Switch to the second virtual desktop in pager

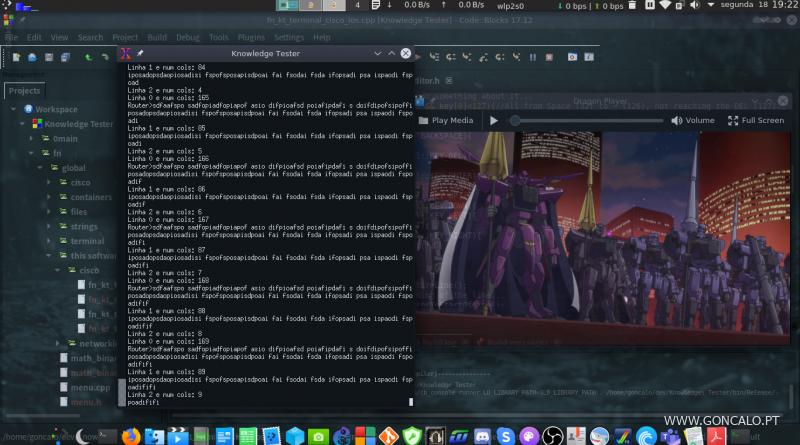[311, 5]
